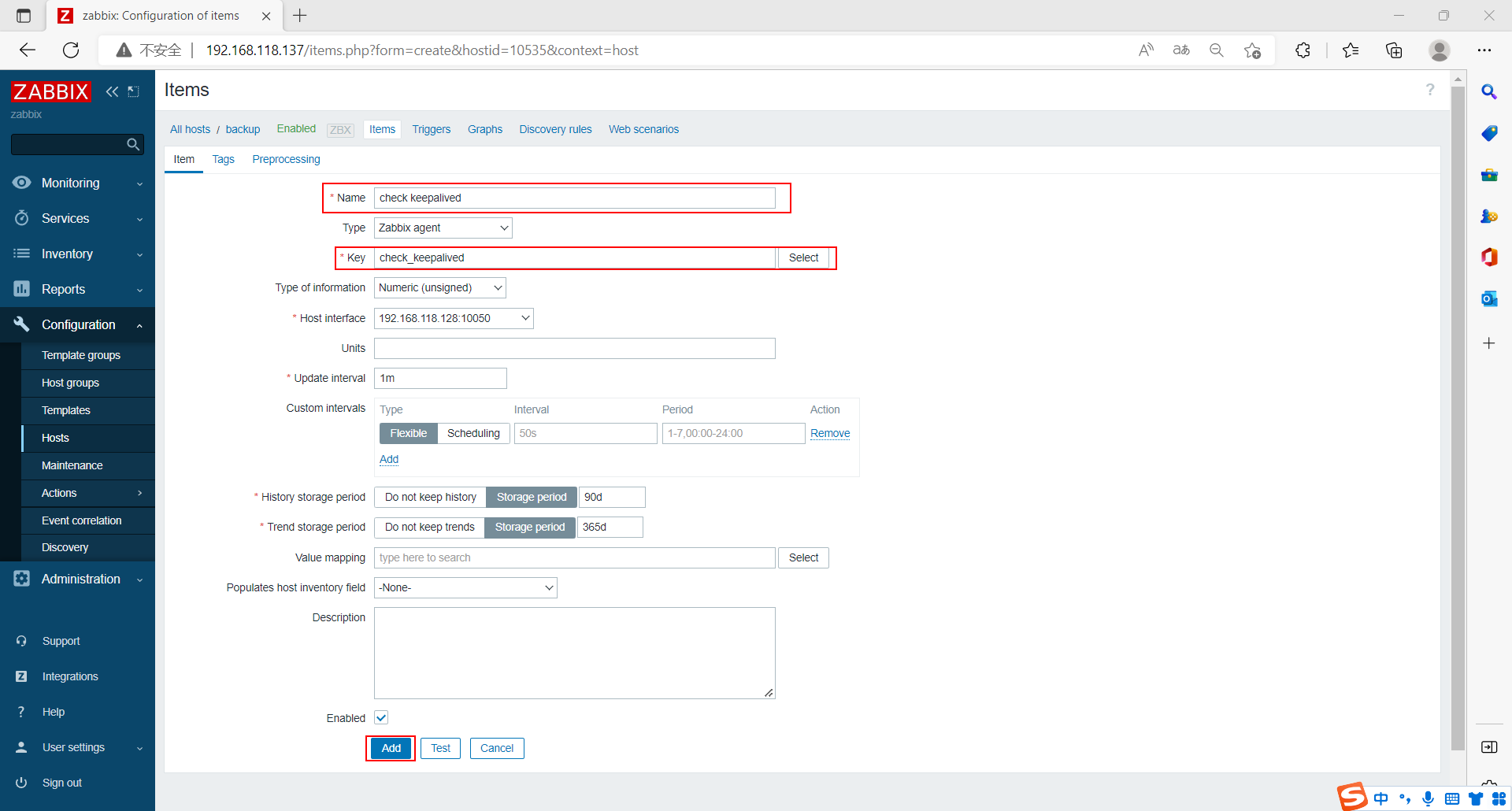Open Office icon in Edge sidebar

pos(1488,257)
